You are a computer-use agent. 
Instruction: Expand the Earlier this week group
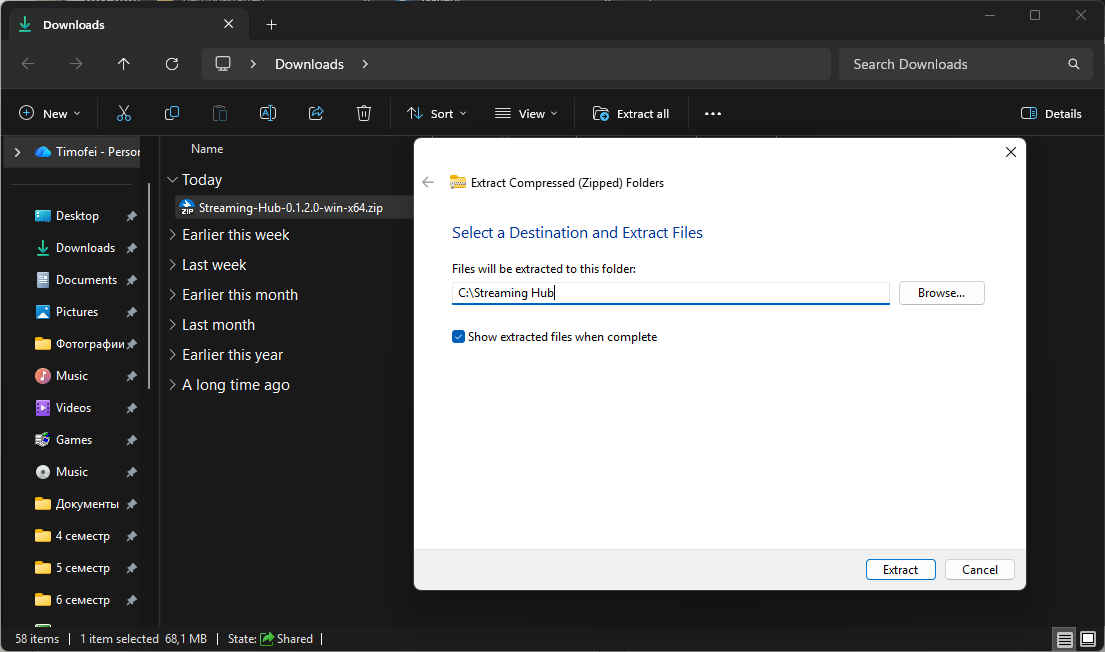pos(172,235)
